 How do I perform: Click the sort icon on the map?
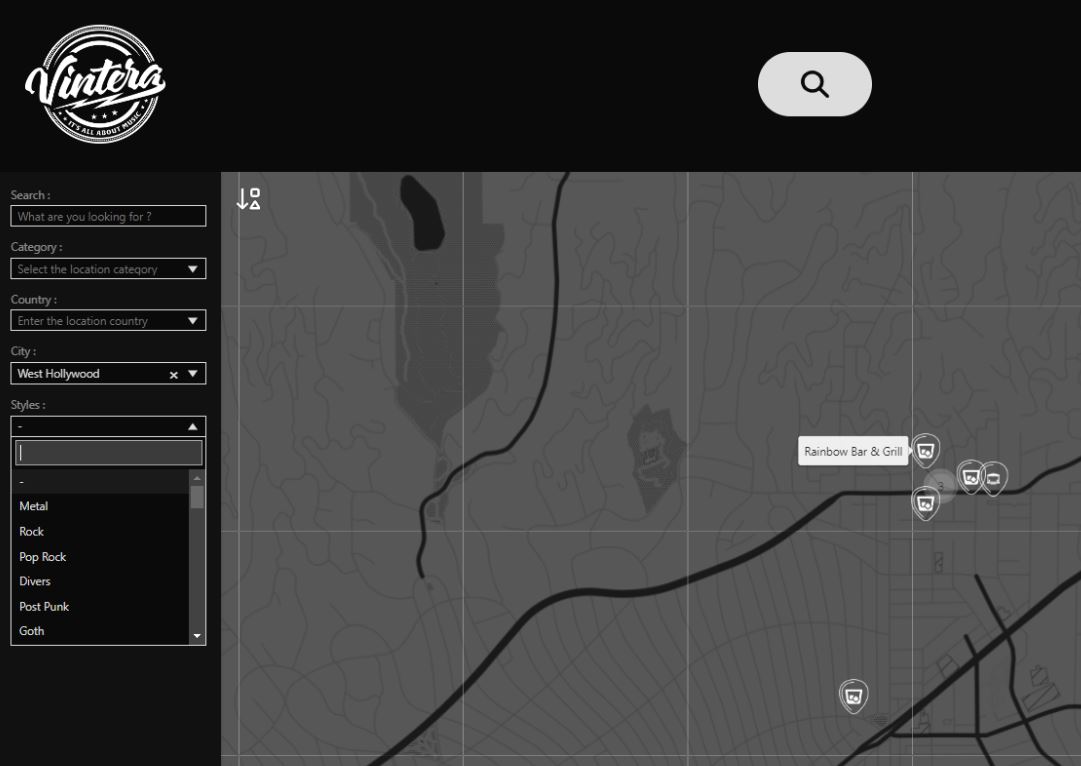point(248,199)
